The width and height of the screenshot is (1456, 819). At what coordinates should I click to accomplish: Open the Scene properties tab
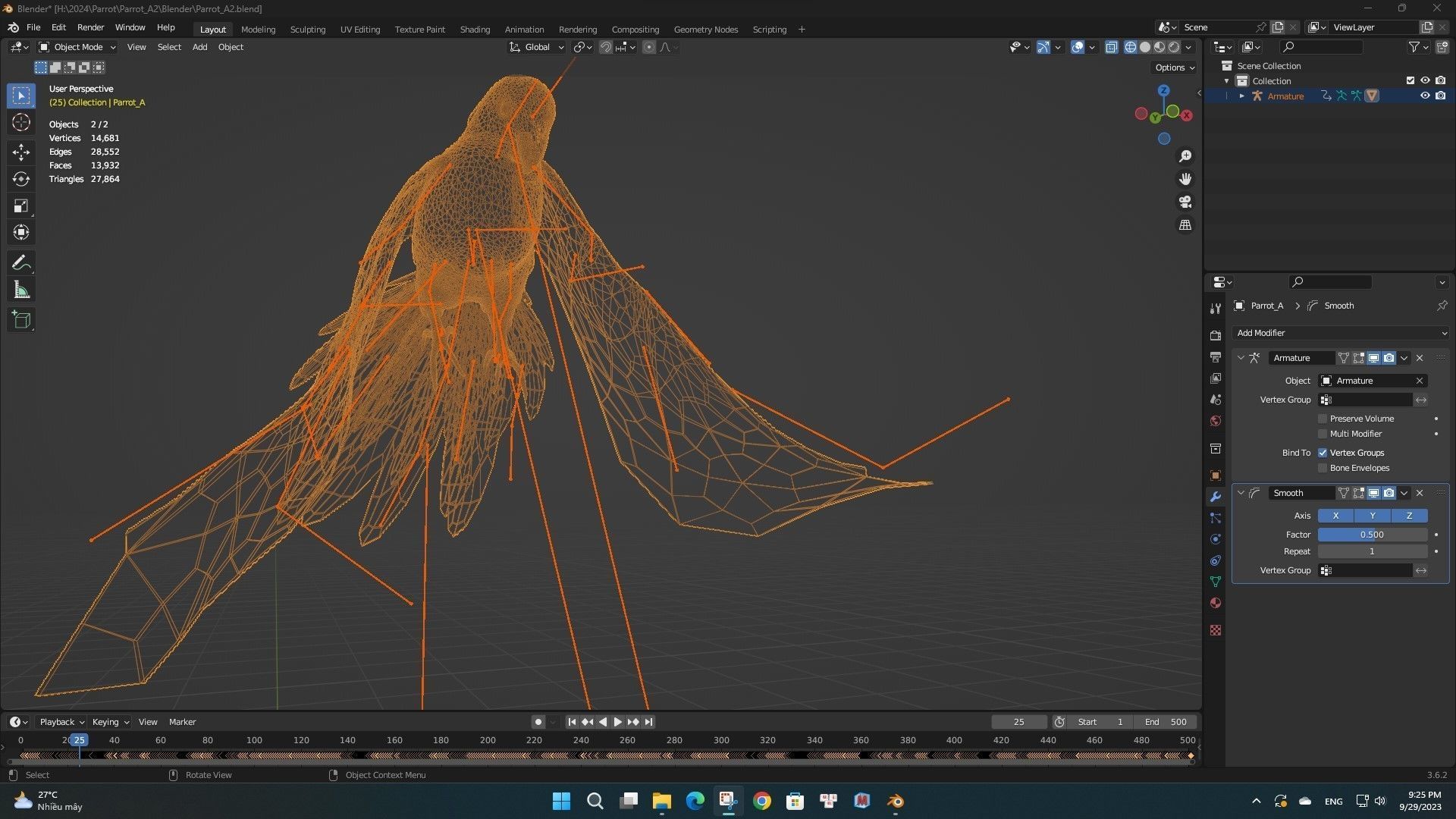tap(1216, 400)
